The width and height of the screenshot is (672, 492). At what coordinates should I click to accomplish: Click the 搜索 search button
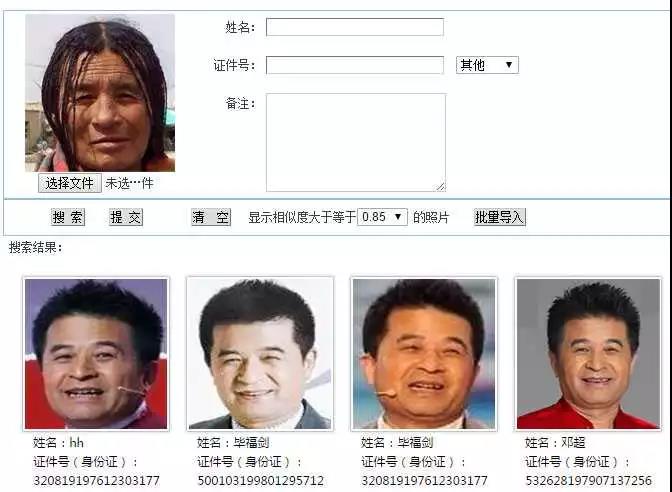[68, 217]
